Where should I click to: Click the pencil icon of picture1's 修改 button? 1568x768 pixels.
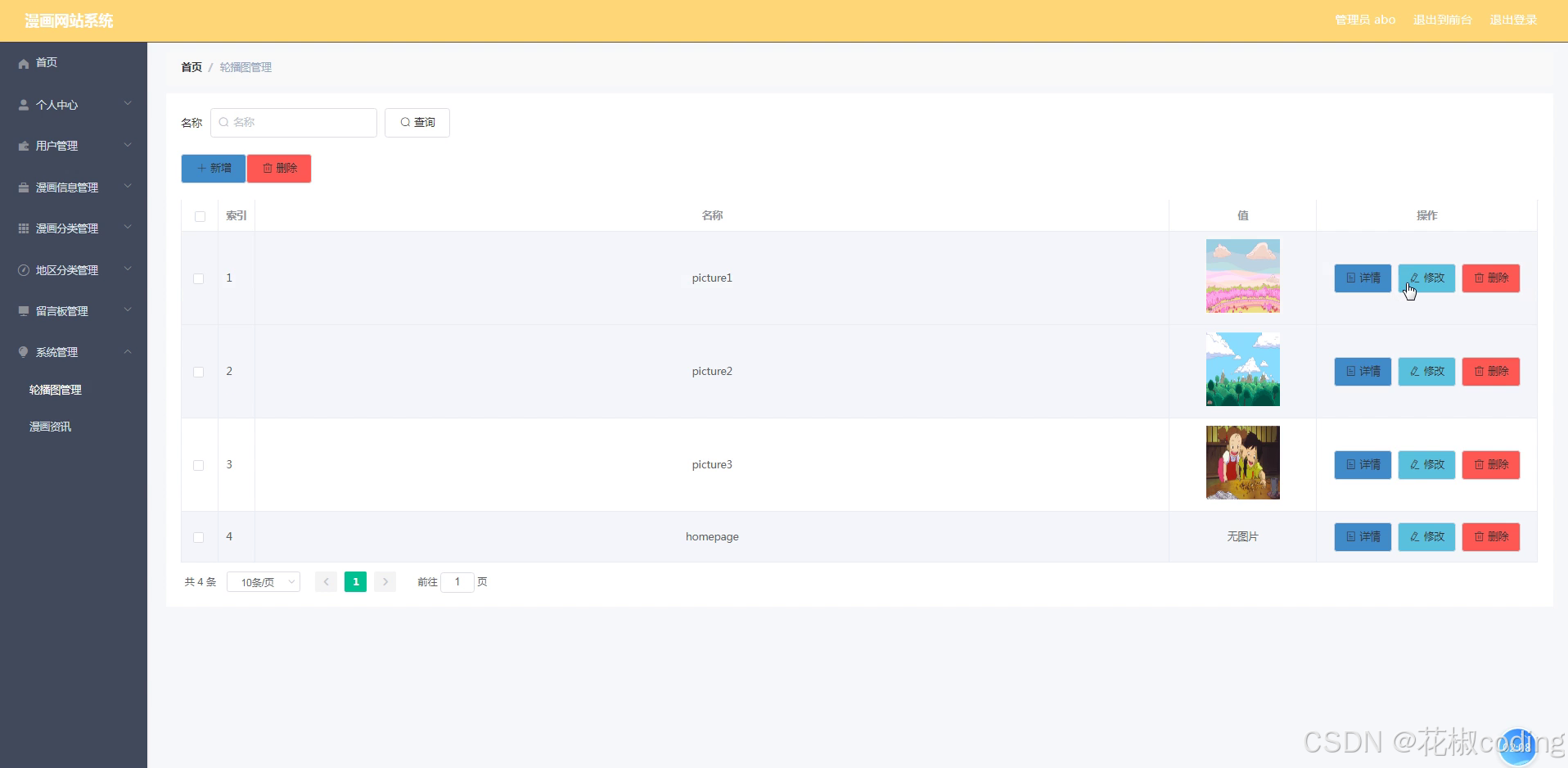pos(1414,278)
